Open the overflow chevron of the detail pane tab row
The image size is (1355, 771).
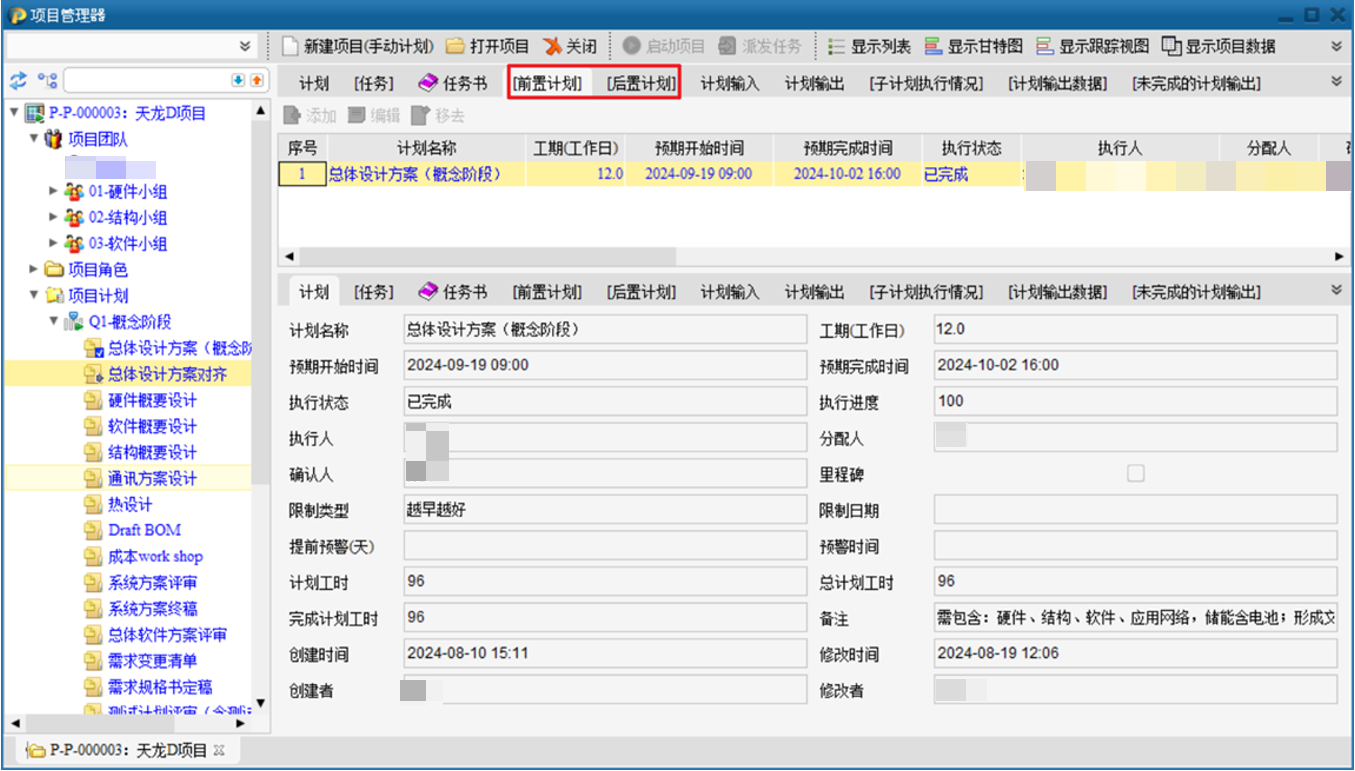pyautogui.click(x=1337, y=290)
